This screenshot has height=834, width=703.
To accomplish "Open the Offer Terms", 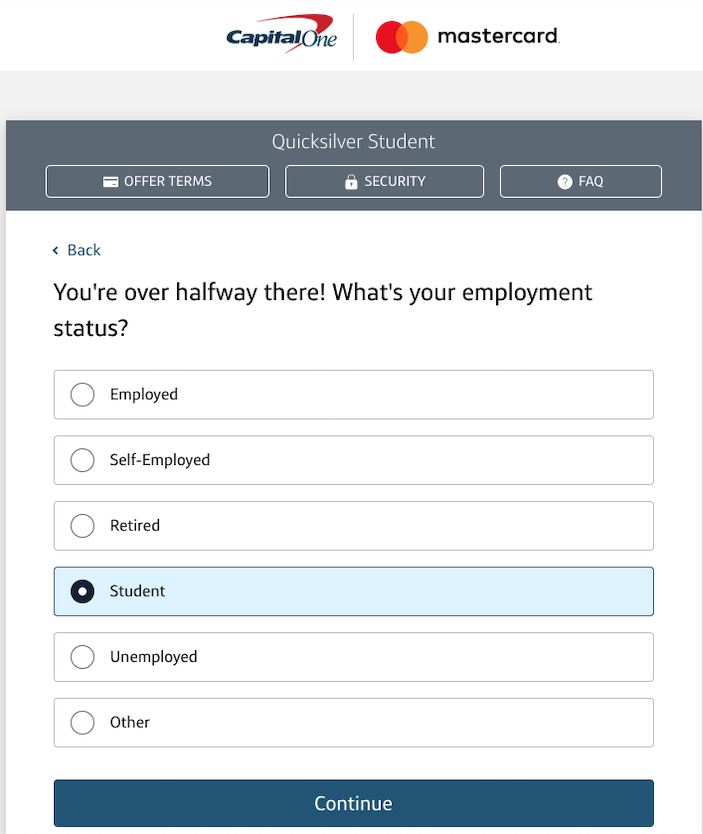I will point(157,181).
